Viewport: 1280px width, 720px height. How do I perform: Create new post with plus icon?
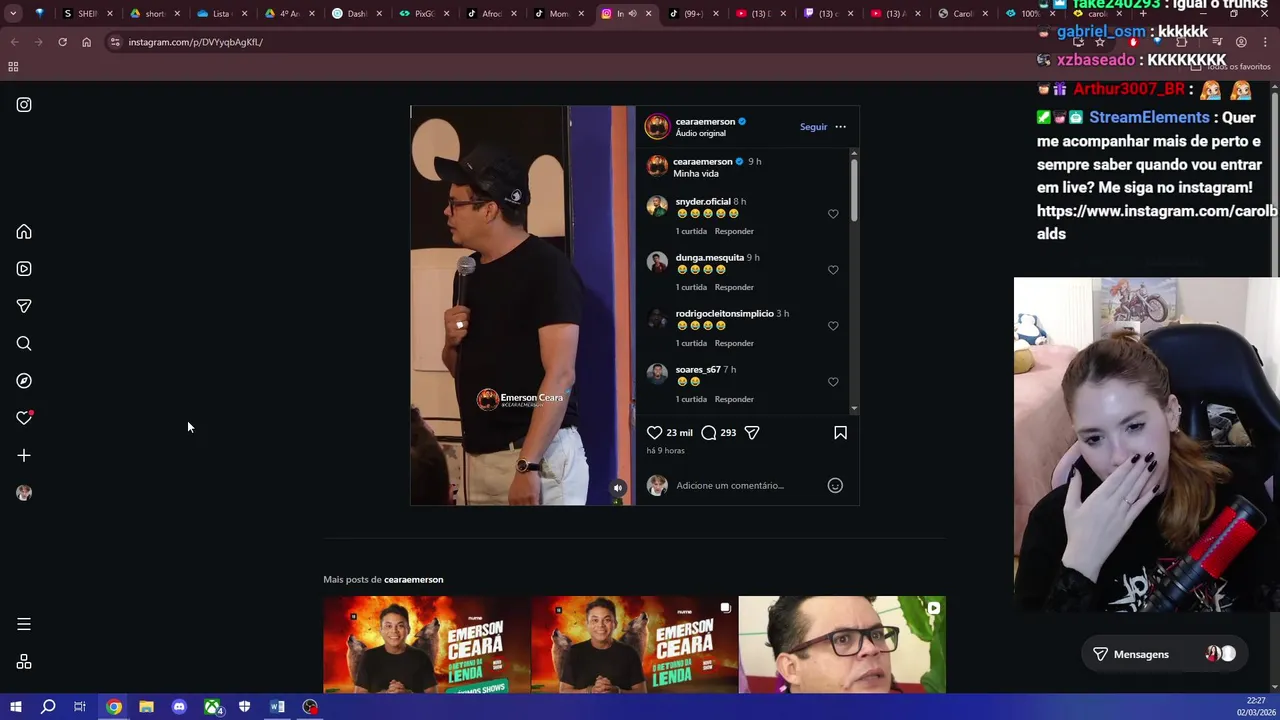tap(24, 456)
